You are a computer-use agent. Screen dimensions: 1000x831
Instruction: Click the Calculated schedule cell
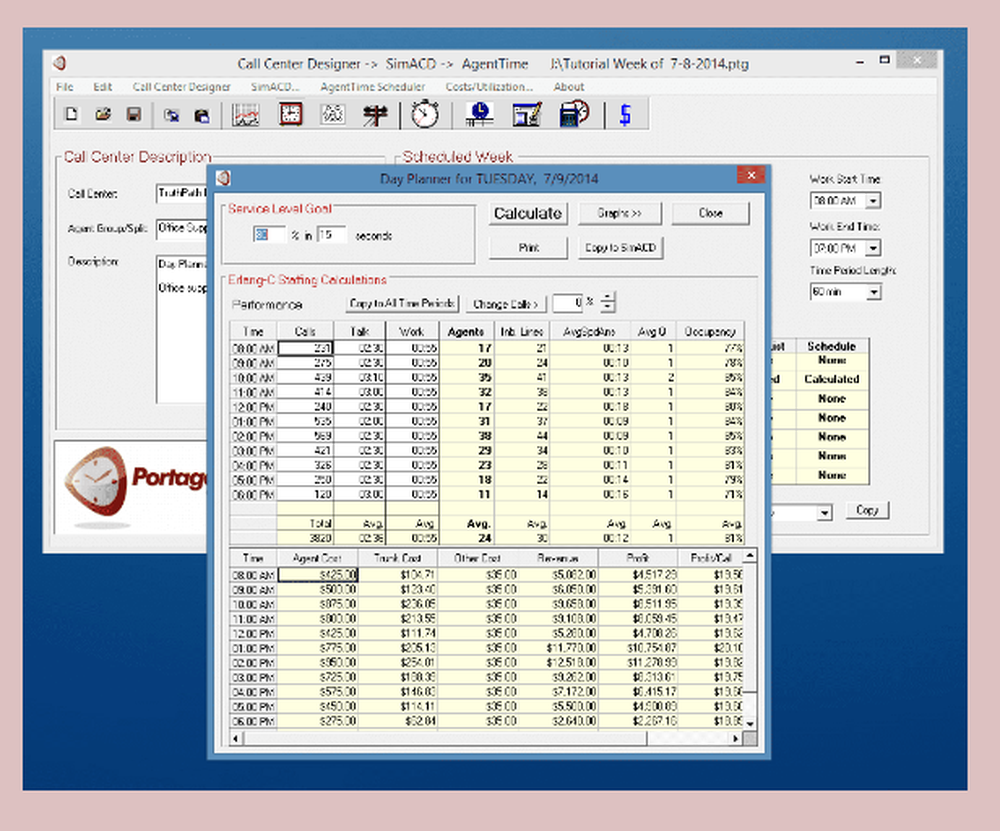tap(832, 379)
